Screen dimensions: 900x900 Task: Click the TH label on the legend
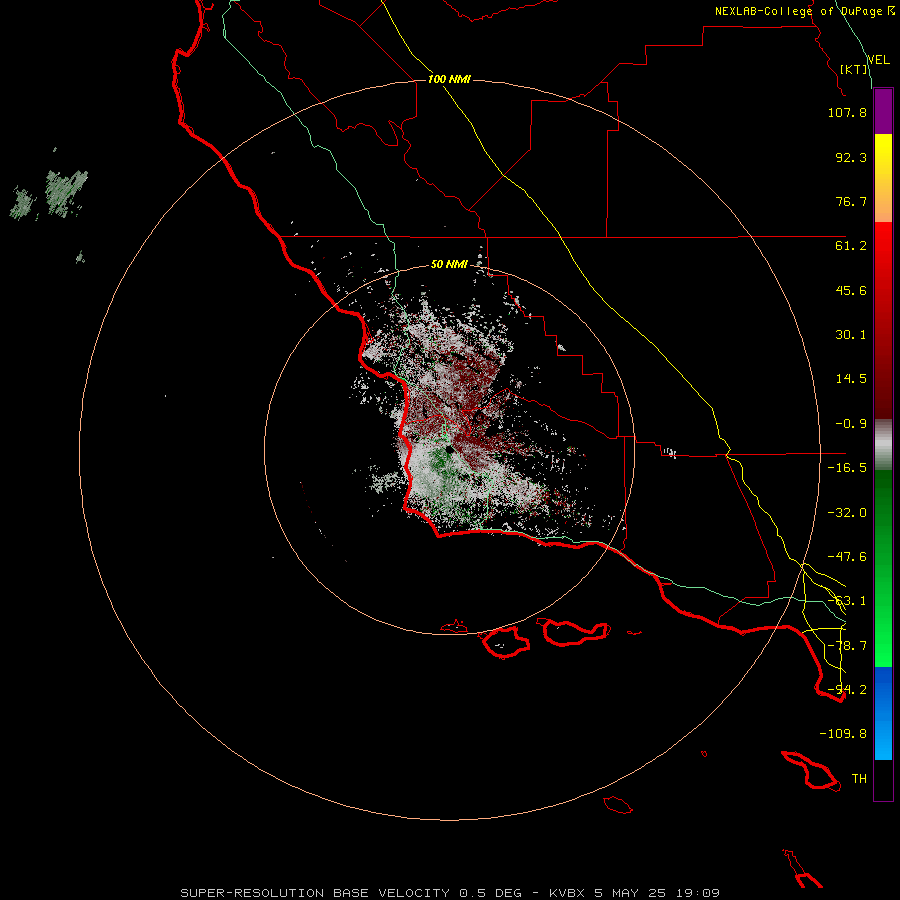coord(859,779)
